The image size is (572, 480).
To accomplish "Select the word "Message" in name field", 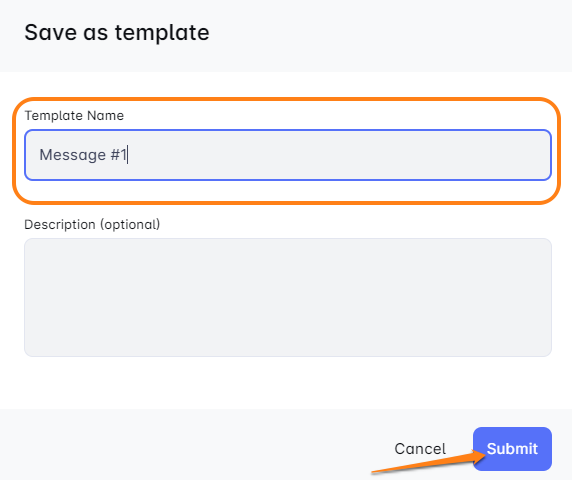I will pos(73,155).
